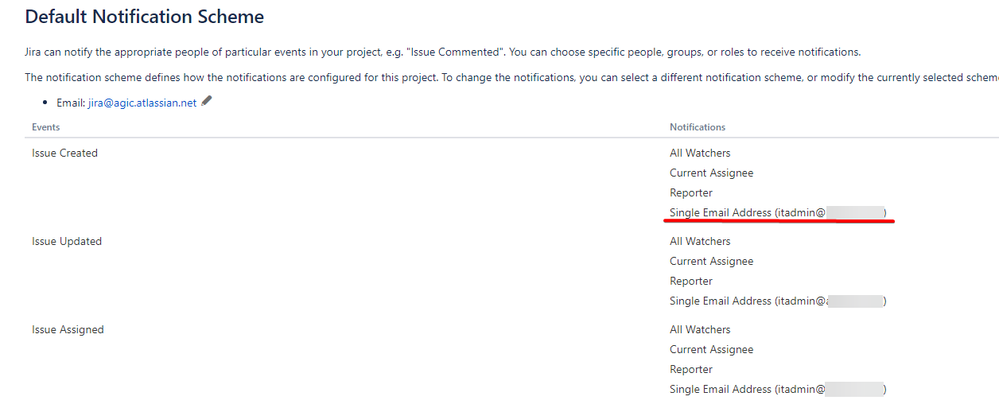The height and width of the screenshot is (404, 999).
Task: Select the Issue Assigned event label
Action: [68, 329]
